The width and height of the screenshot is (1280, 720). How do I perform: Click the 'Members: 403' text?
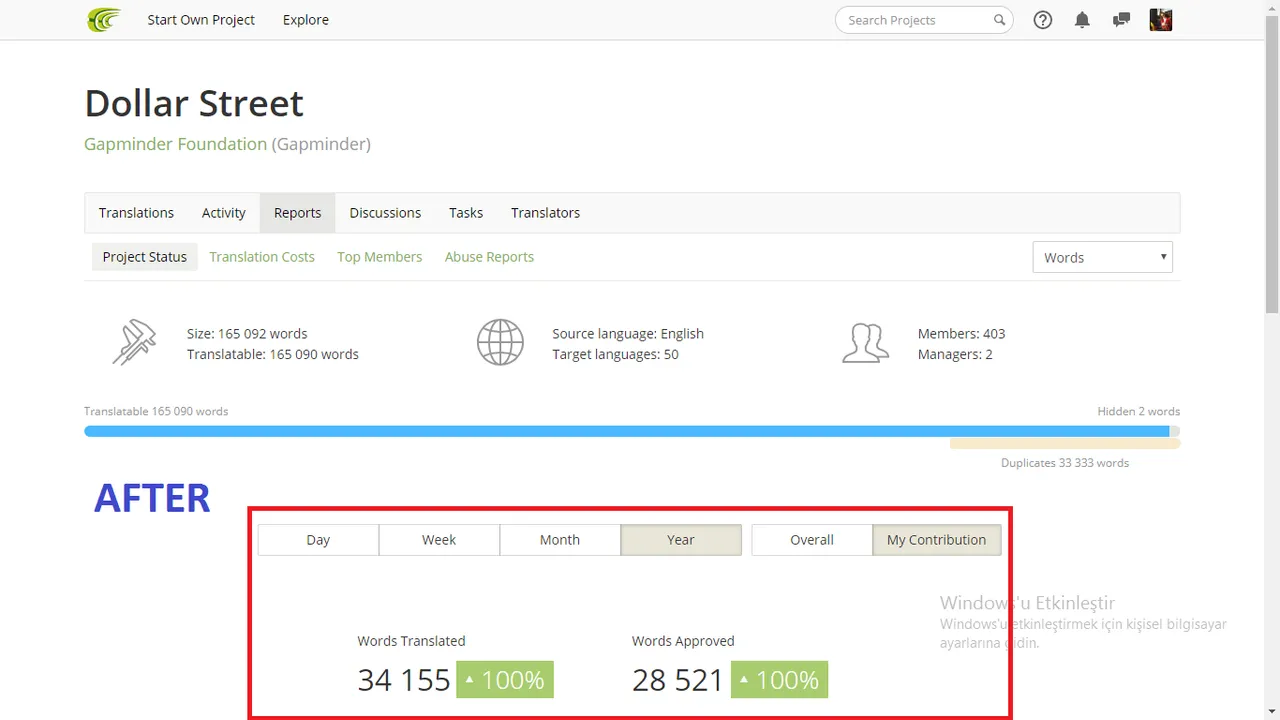coord(961,334)
